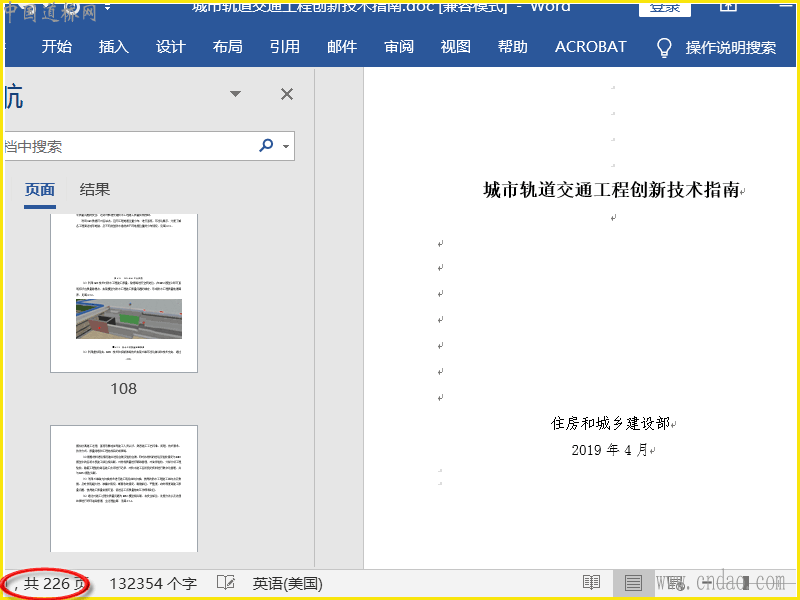
Task: Open navigation pane options dropdown arrow
Action: click(235, 94)
